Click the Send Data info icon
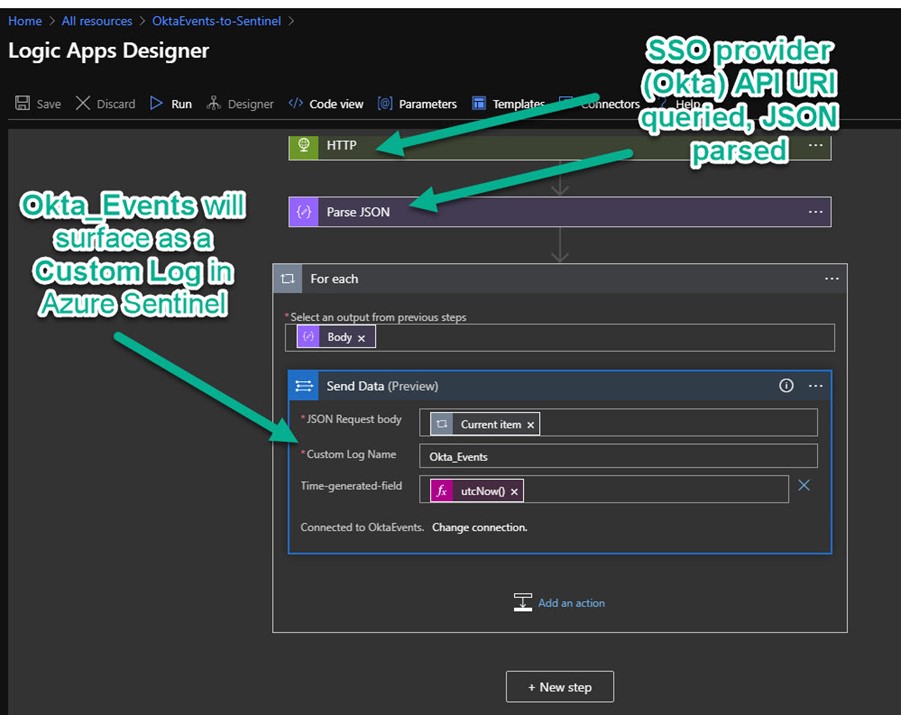Screen dimensions: 901x715 coord(786,386)
